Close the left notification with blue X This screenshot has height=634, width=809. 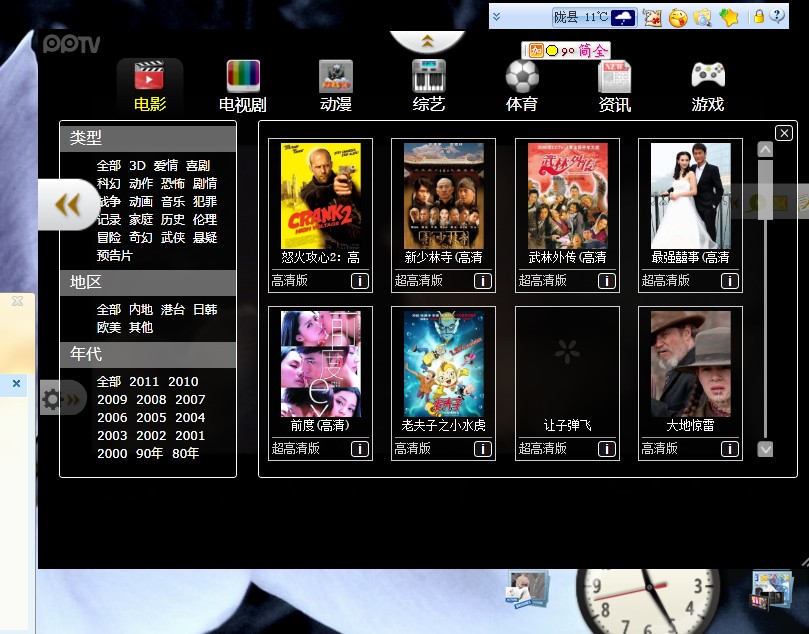[17, 383]
